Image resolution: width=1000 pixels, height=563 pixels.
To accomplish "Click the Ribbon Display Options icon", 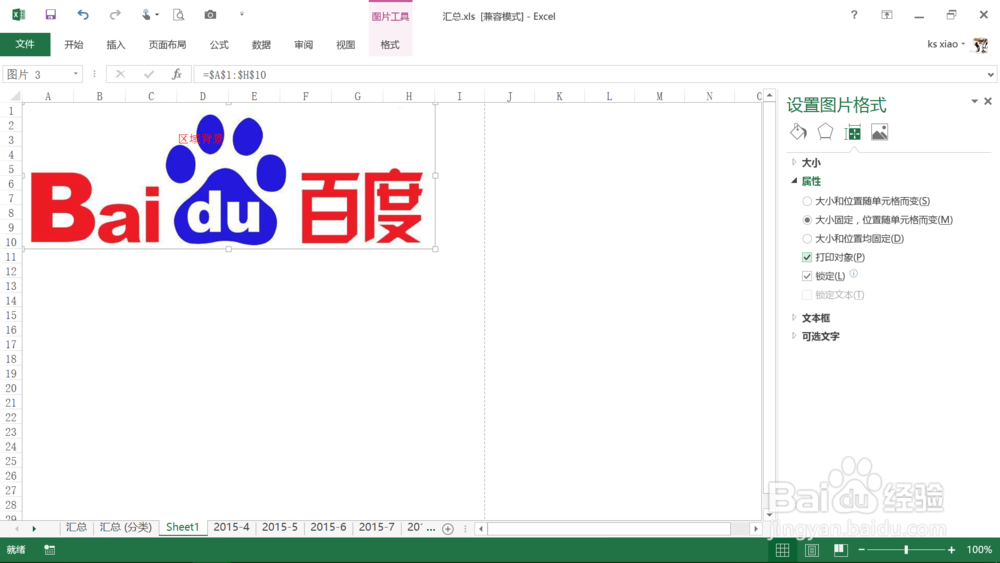I will click(x=887, y=15).
